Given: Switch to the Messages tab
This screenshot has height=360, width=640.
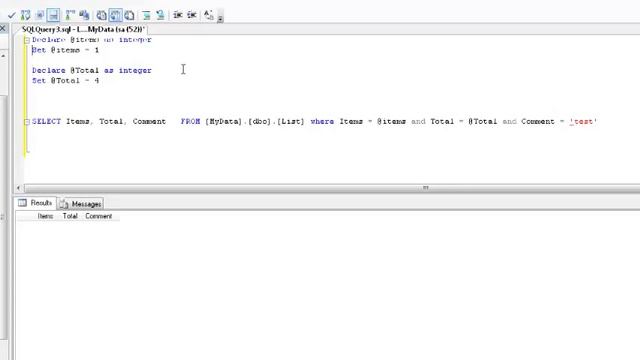Looking at the screenshot, I should tap(80, 203).
